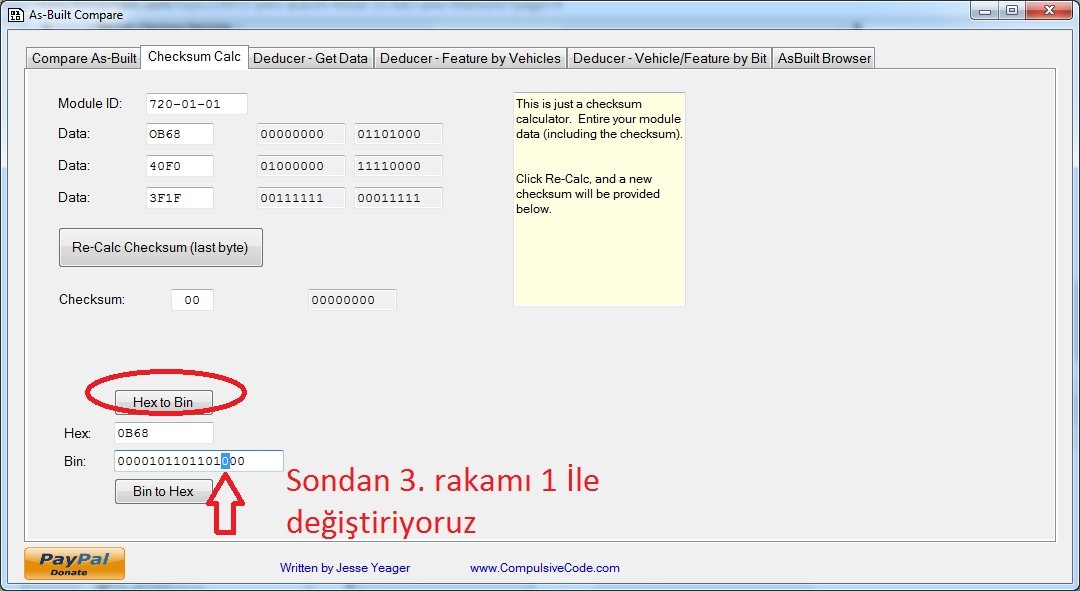
Task: Open Deducer - Feature by Vehicles tab
Action: [470, 58]
